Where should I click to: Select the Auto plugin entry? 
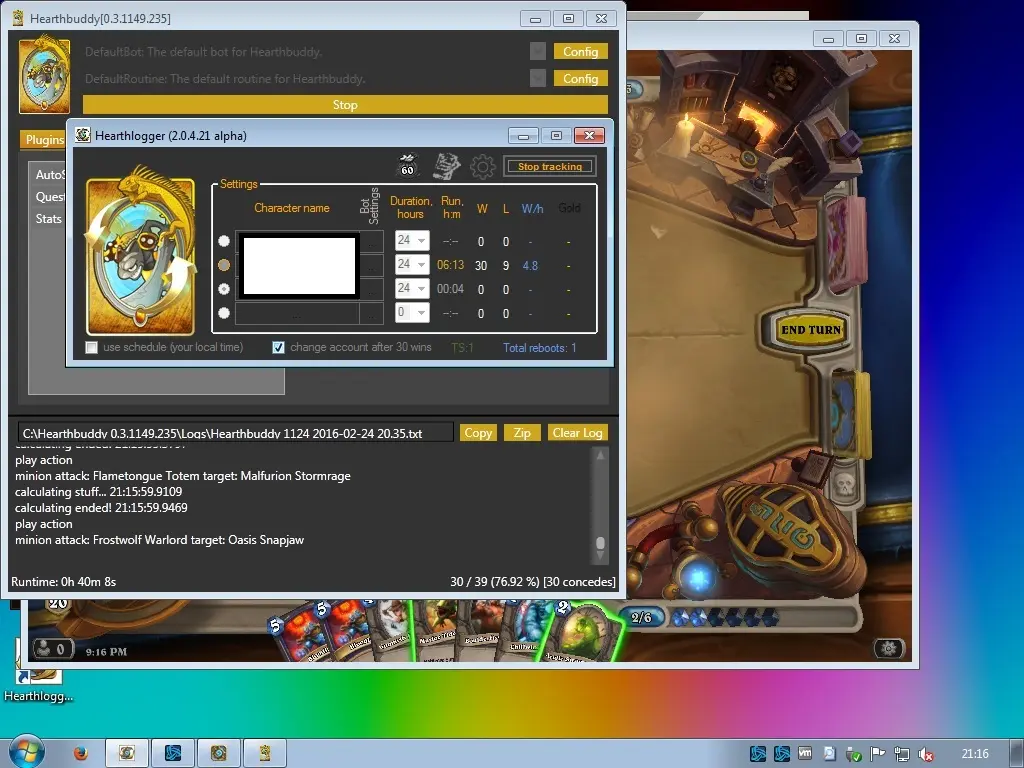click(x=50, y=174)
